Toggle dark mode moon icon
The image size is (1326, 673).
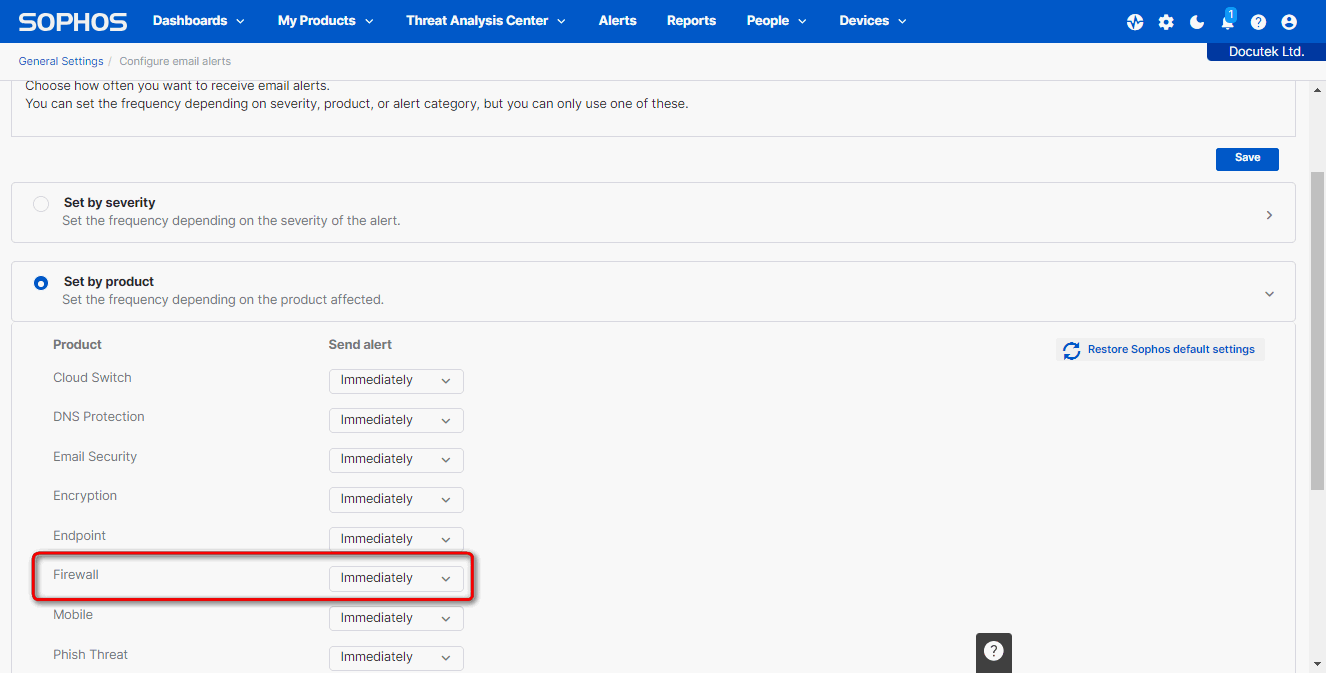click(x=1197, y=22)
